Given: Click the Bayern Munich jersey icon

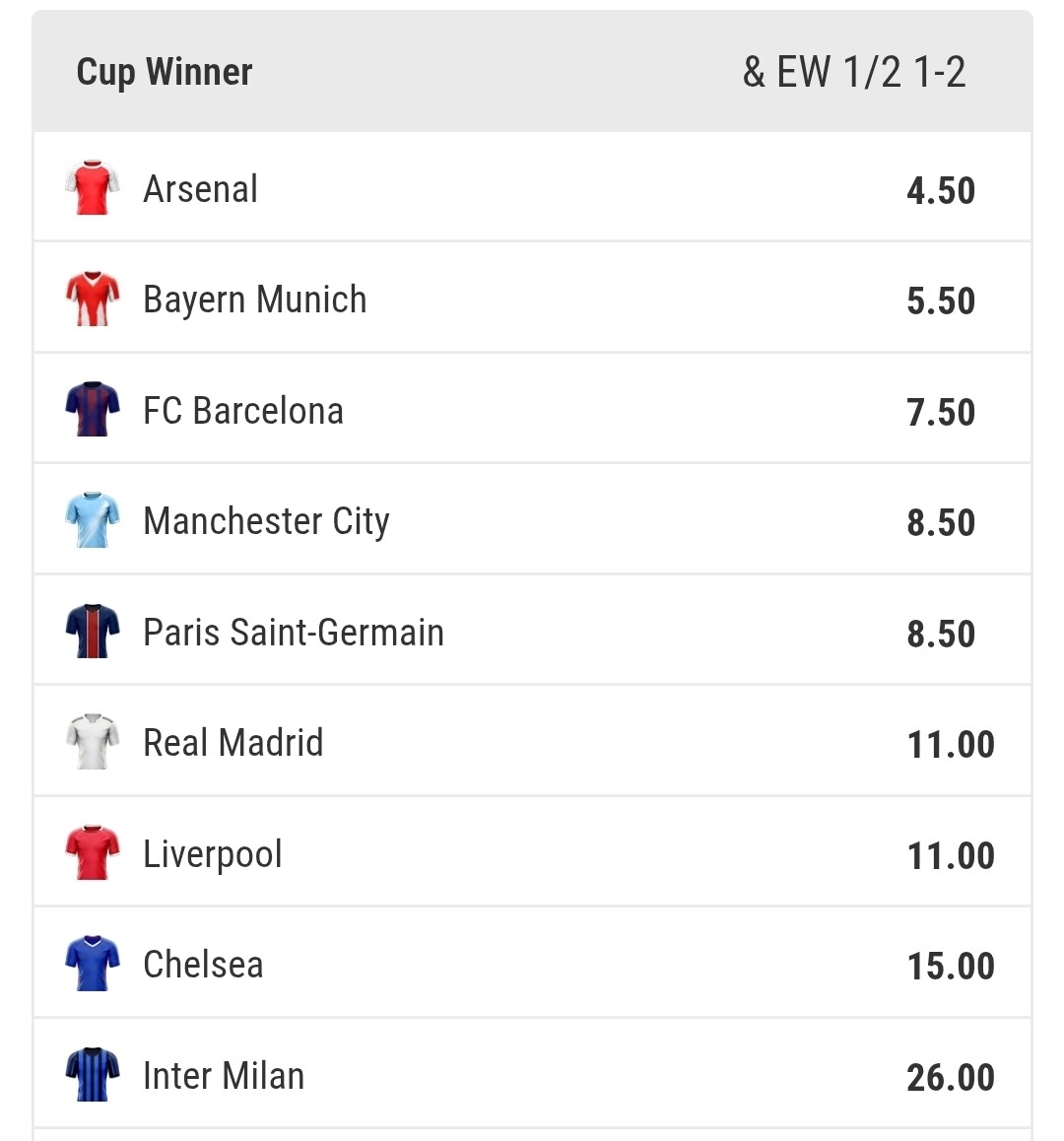Looking at the screenshot, I should pos(93,299).
